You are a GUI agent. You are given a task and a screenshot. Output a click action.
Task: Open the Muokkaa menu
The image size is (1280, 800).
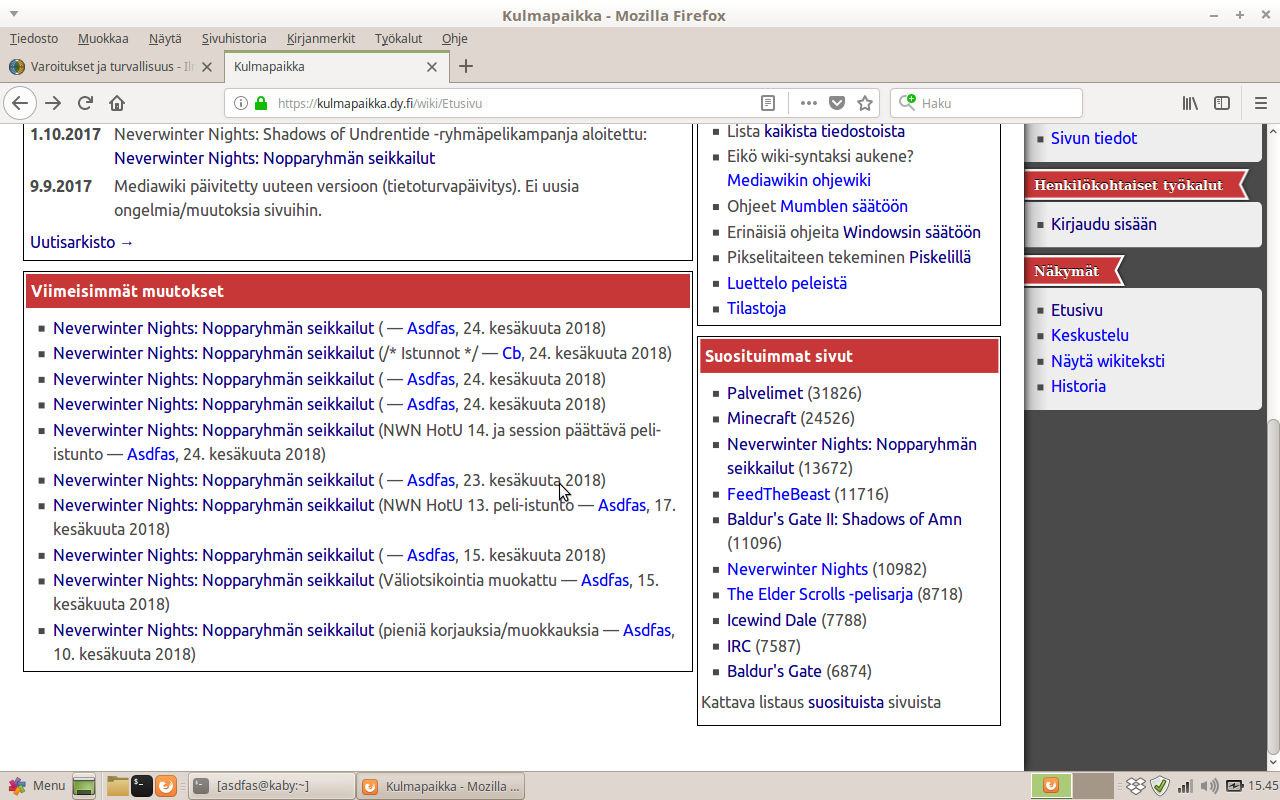pos(104,39)
